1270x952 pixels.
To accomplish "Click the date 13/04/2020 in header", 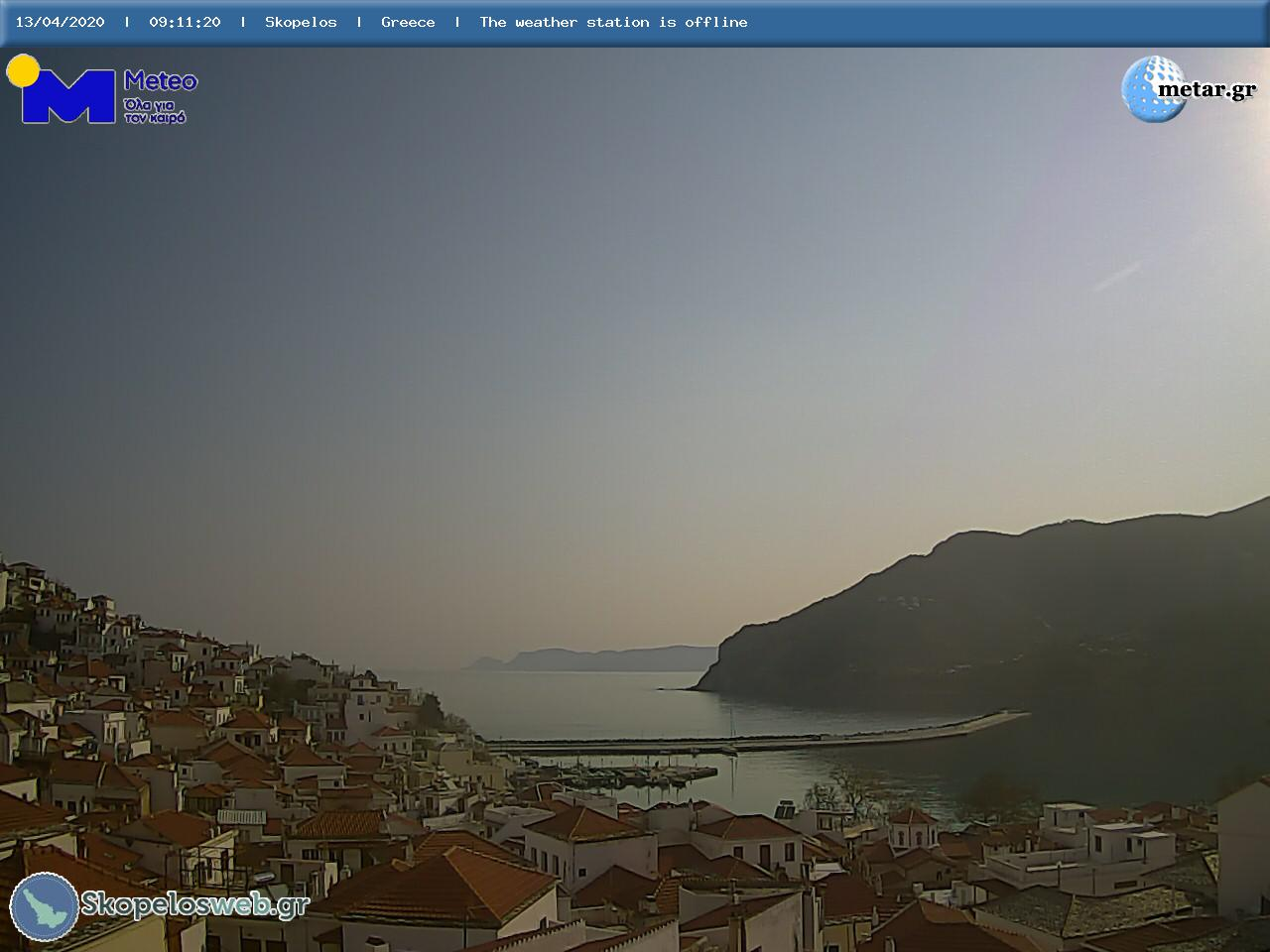I will [60, 22].
